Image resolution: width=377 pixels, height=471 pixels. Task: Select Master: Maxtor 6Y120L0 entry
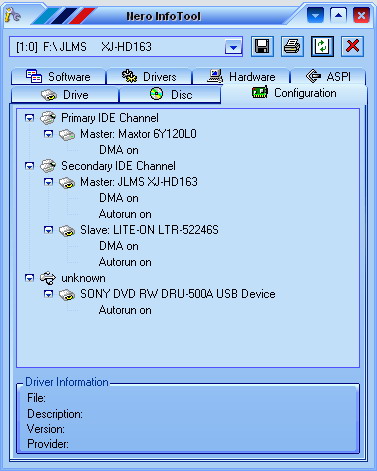tap(138, 134)
